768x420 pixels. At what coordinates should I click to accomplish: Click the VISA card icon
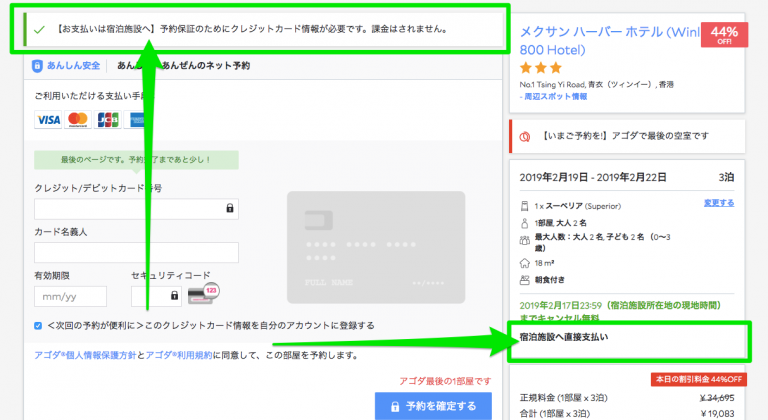pos(48,120)
